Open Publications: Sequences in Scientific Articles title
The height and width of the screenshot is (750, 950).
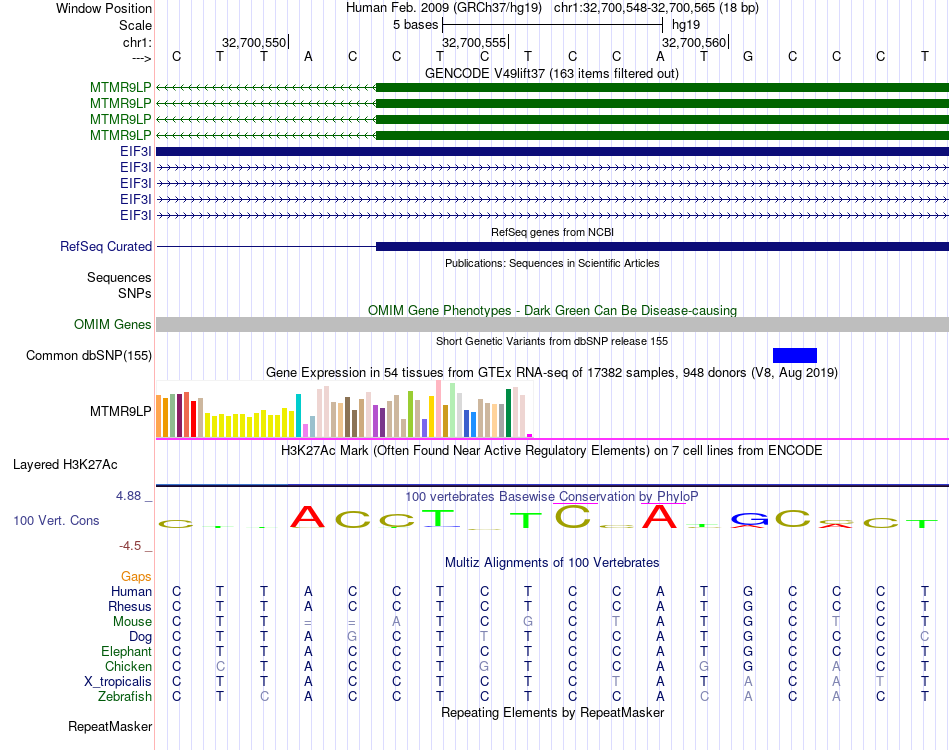[x=552, y=263]
